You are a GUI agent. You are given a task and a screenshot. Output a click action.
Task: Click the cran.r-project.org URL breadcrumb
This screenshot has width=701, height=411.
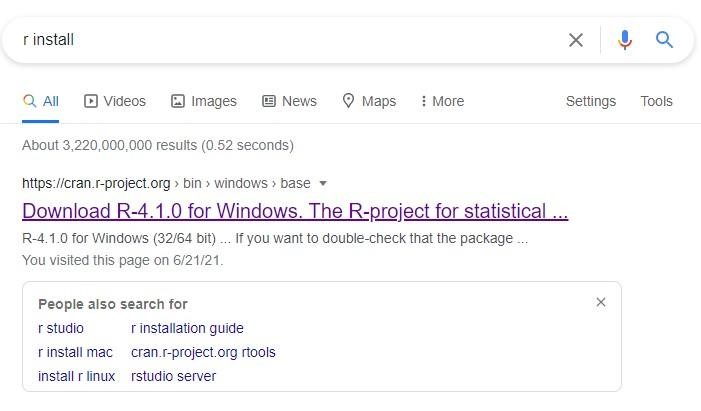[x=166, y=183]
